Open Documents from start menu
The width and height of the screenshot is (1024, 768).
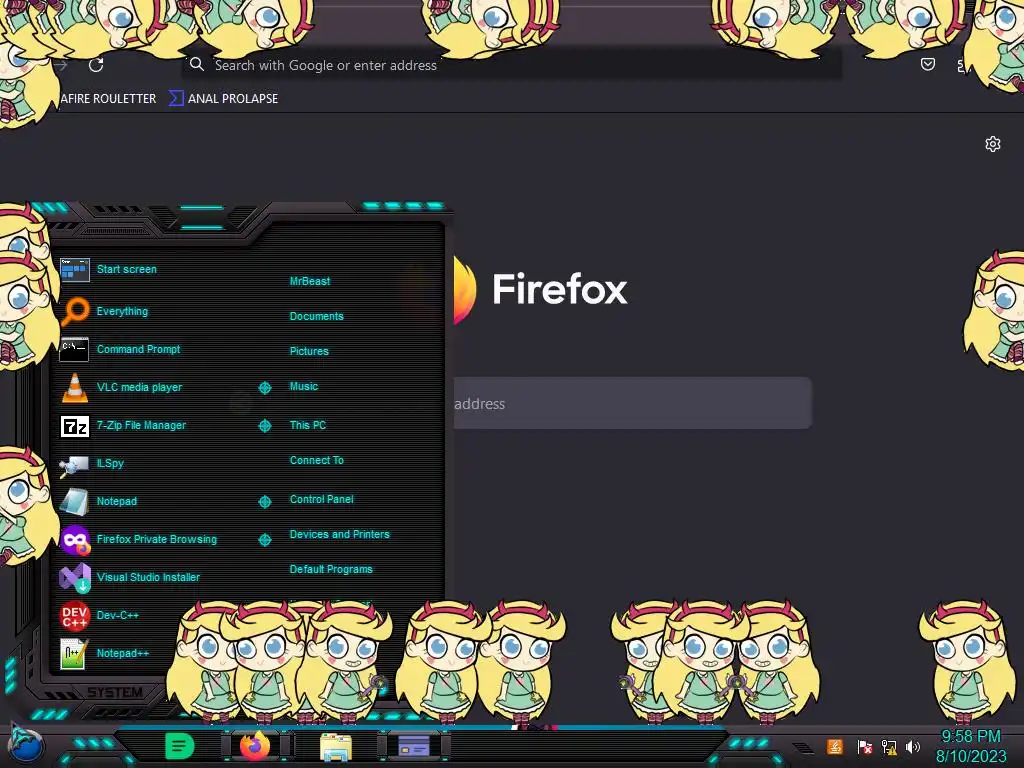pos(316,316)
